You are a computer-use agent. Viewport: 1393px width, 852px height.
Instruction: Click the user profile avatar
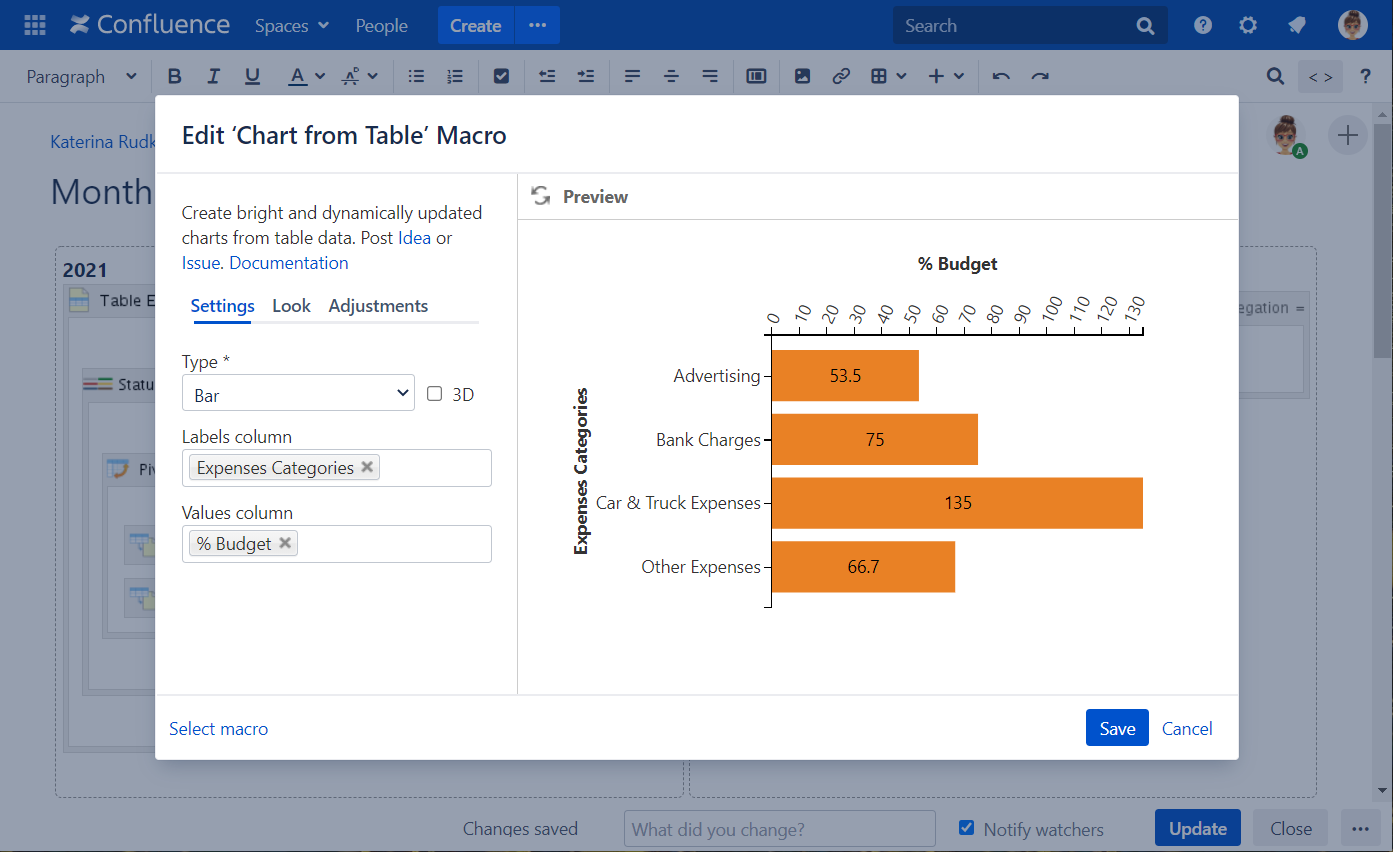click(1352, 26)
